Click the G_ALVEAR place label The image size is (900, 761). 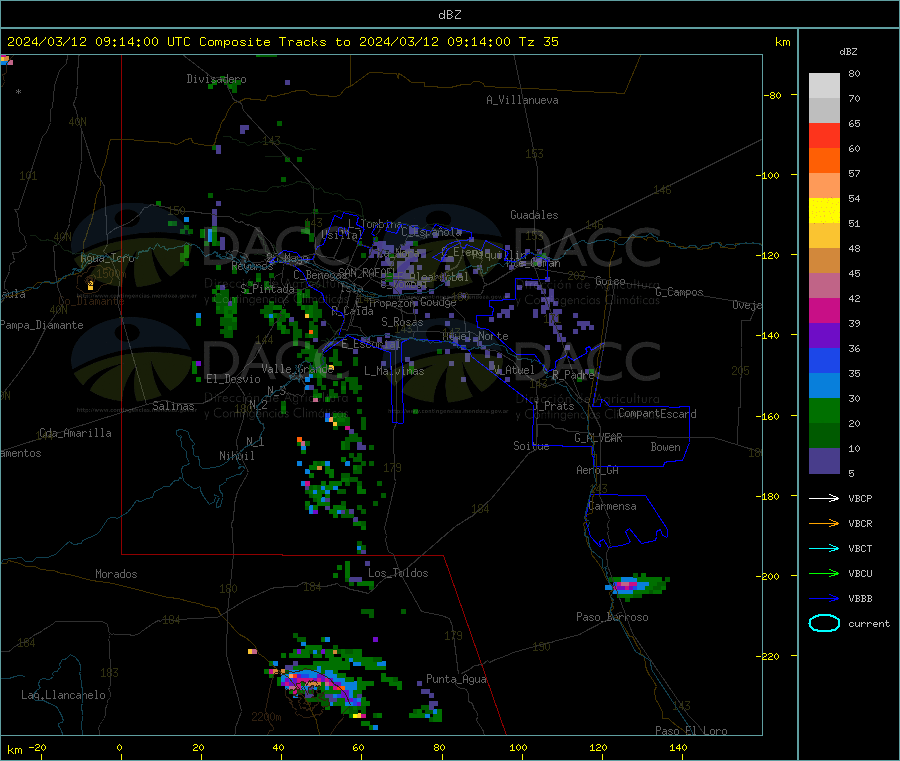(x=598, y=438)
